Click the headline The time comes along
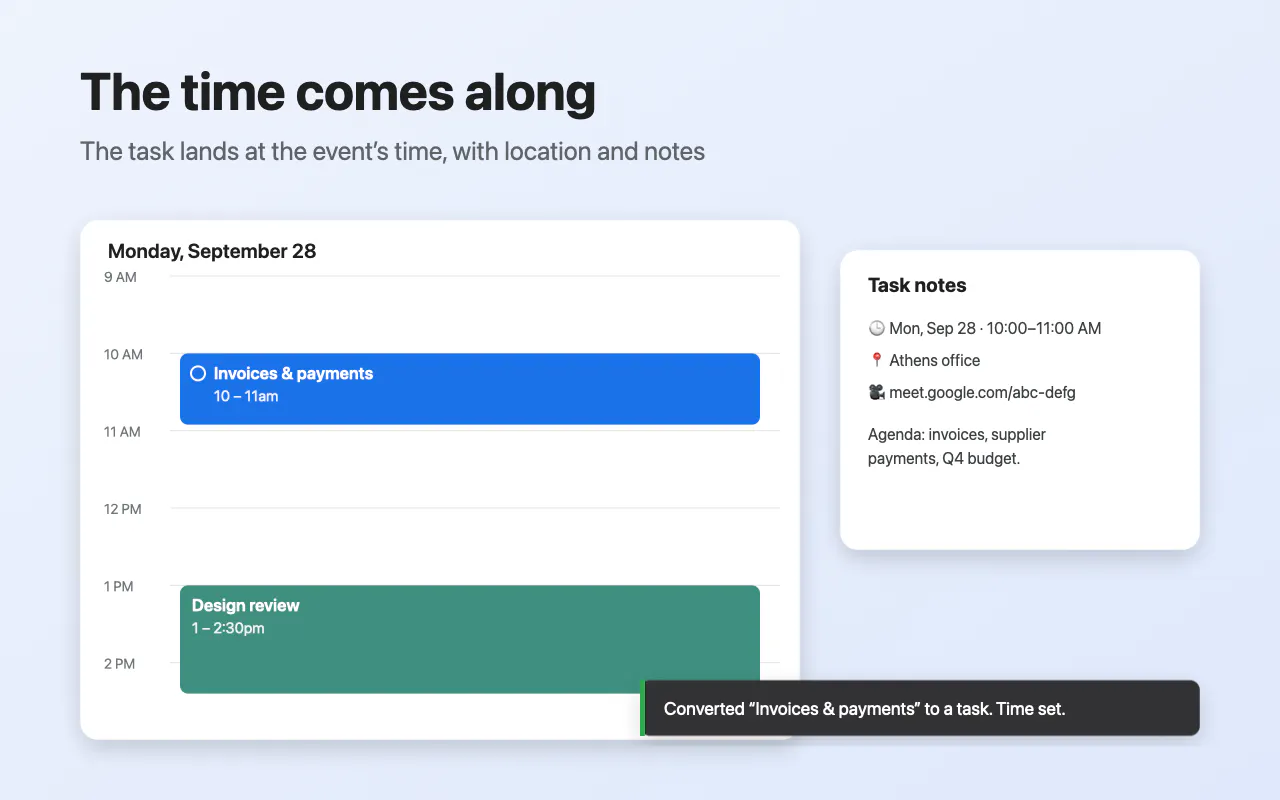 tap(338, 92)
